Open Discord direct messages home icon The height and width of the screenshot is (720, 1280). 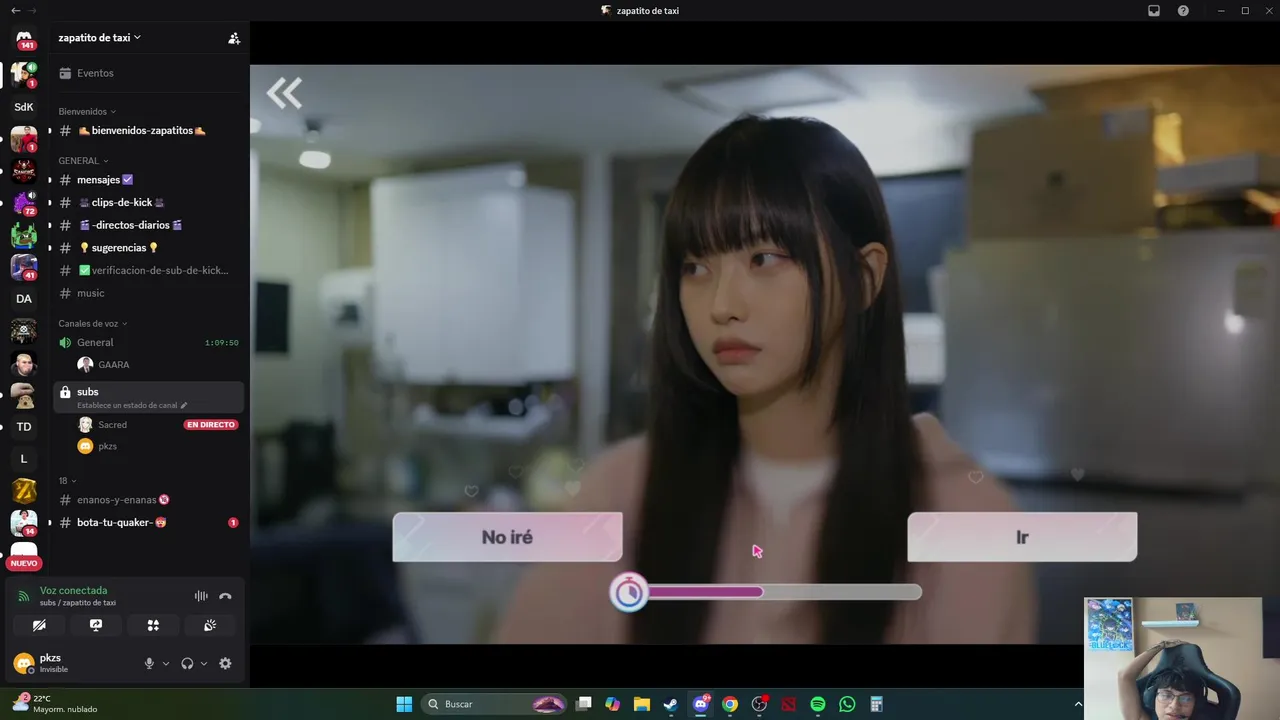tap(24, 38)
